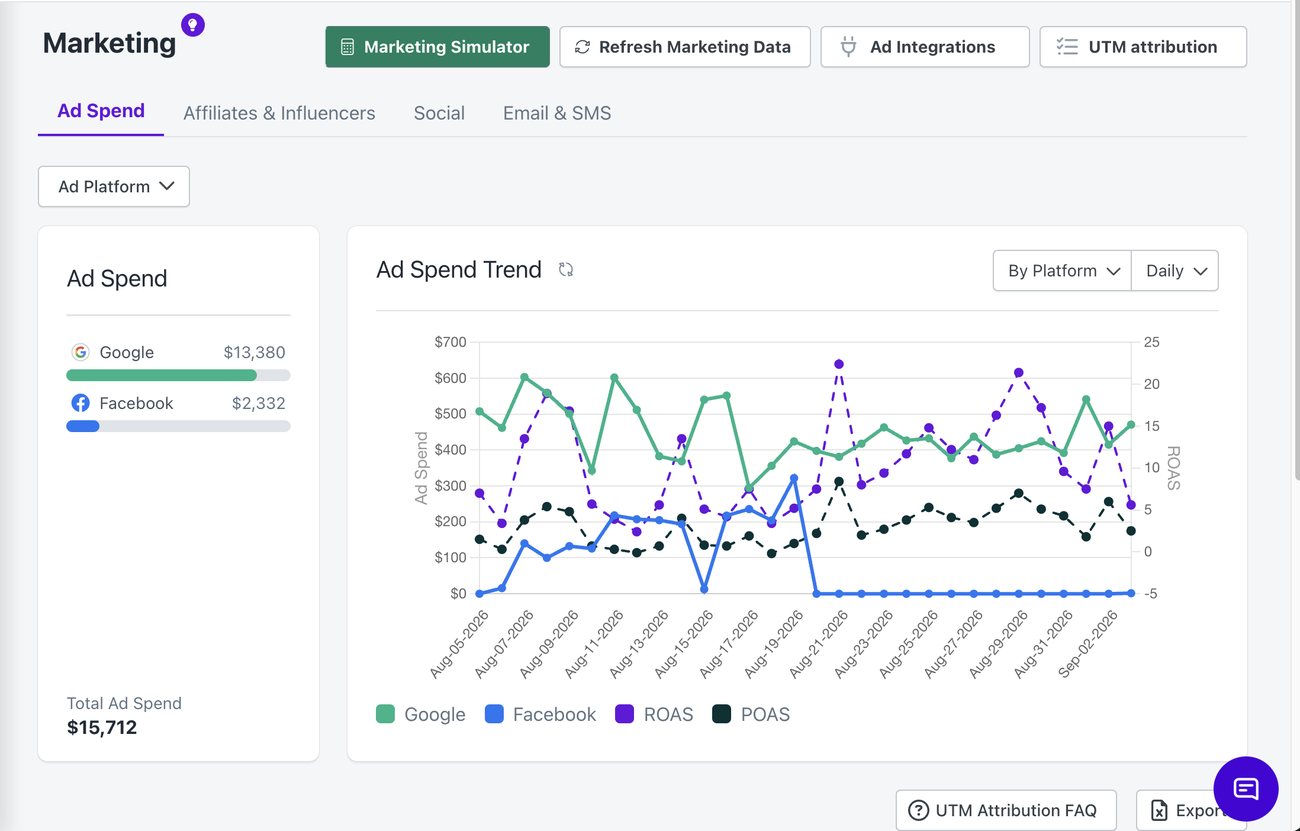Click the Google logo icon in Ad Spend card
The width and height of the screenshot is (1300, 831).
point(80,352)
